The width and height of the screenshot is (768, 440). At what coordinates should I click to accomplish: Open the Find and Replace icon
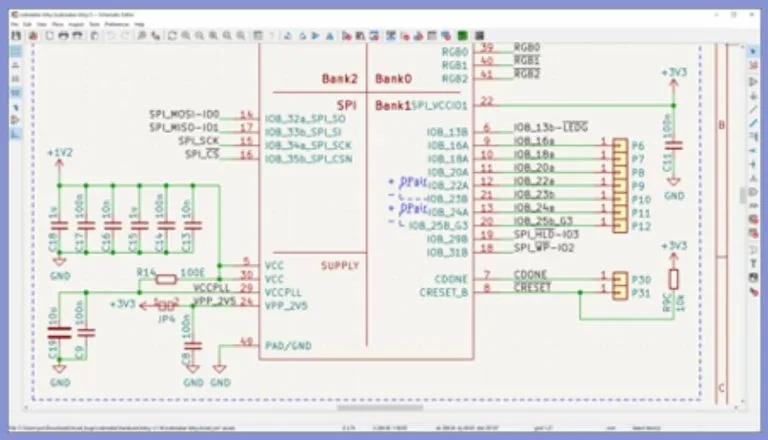(155, 36)
